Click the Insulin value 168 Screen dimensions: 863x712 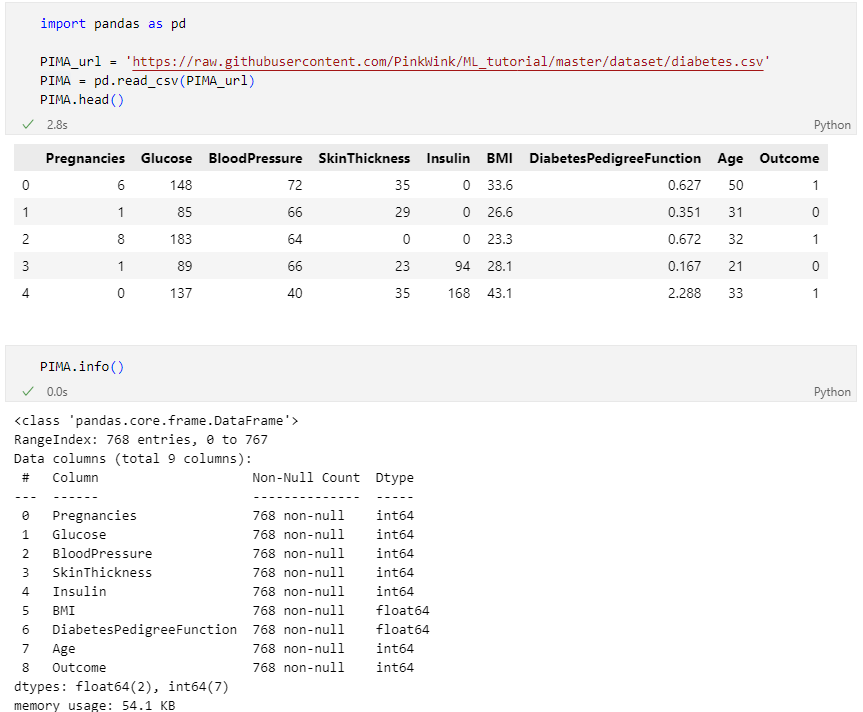(x=459, y=293)
